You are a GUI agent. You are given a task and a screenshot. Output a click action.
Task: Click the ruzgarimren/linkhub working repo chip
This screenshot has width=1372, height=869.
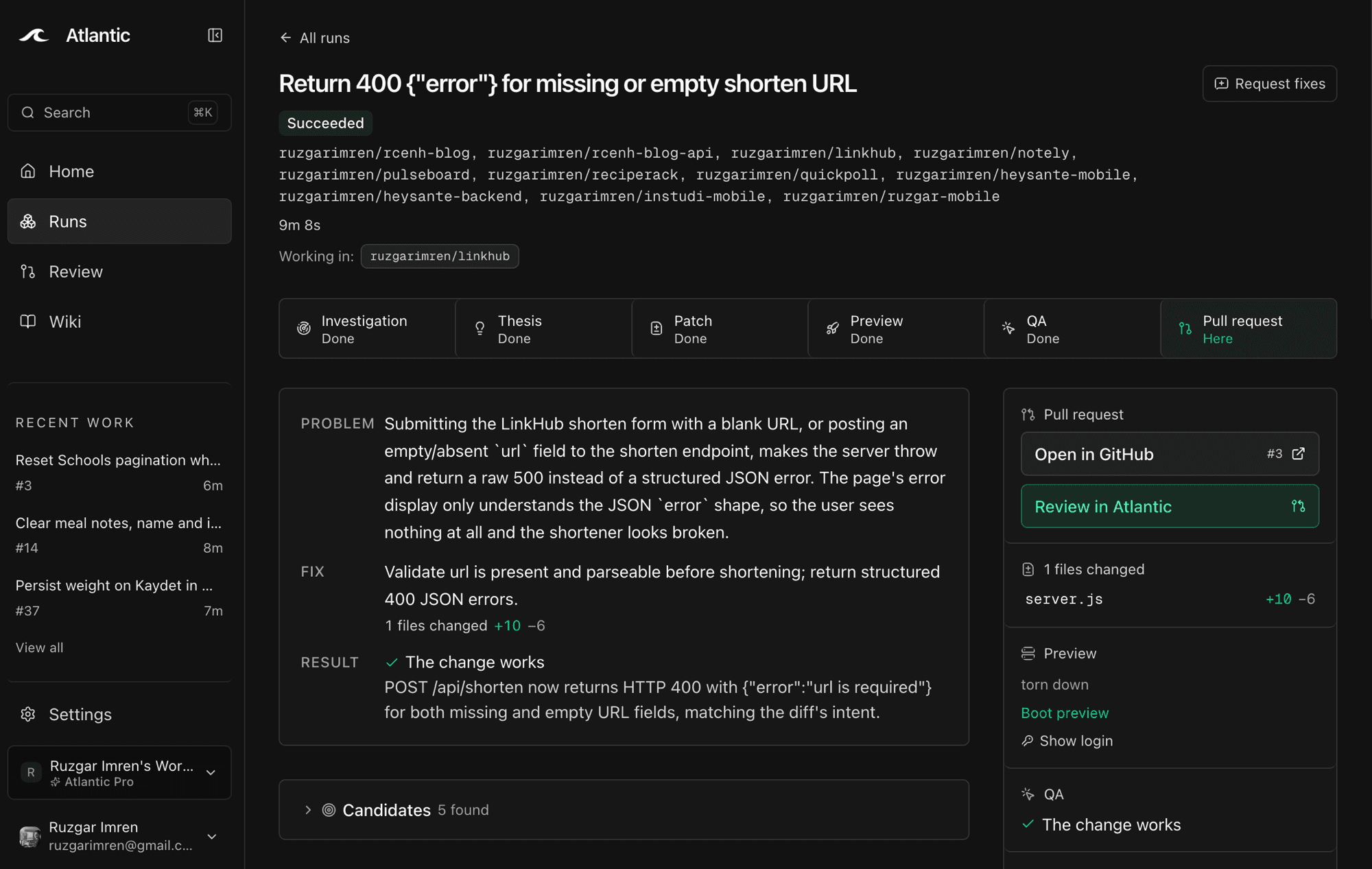tap(440, 257)
